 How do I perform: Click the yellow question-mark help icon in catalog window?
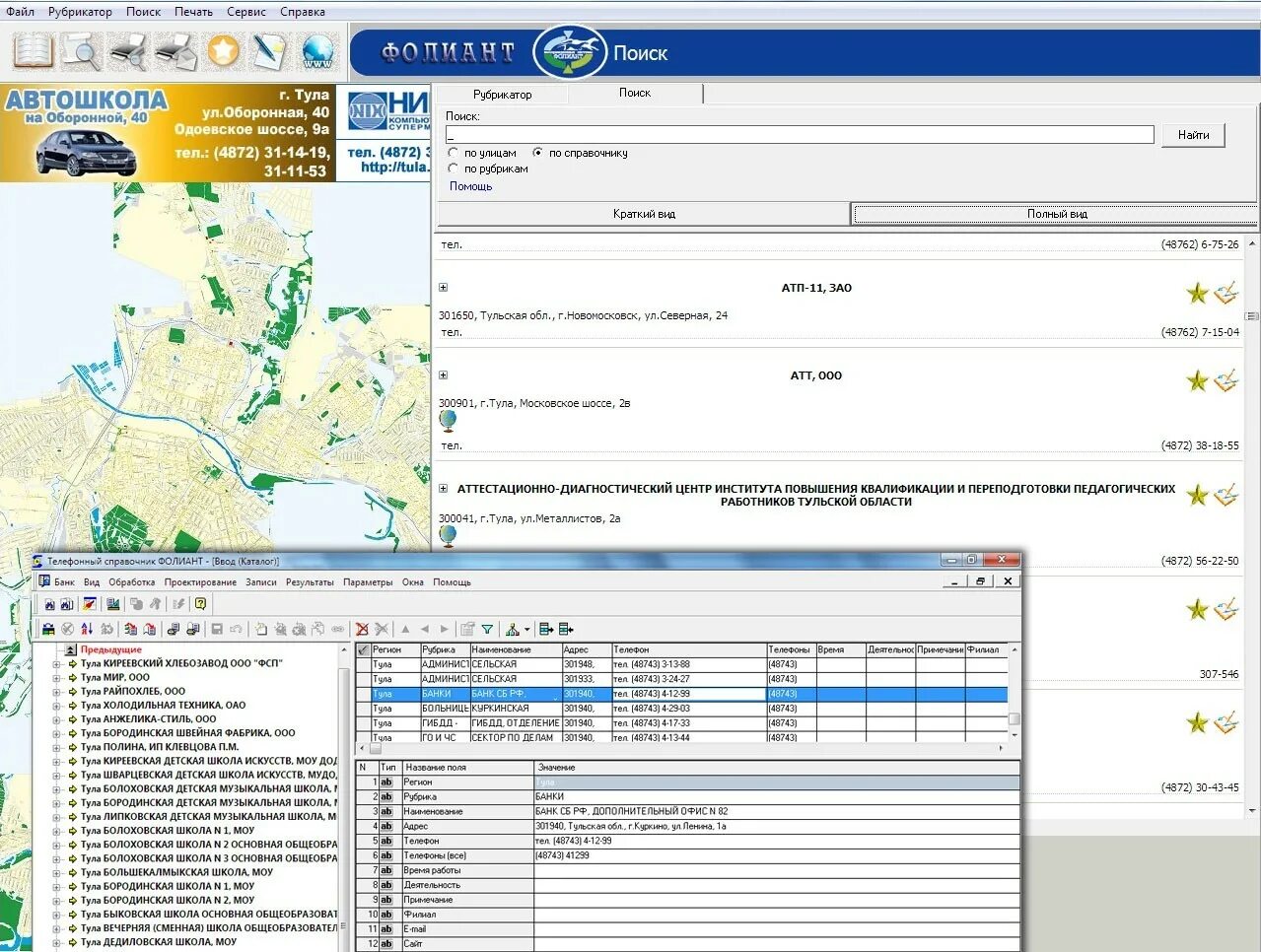click(200, 604)
